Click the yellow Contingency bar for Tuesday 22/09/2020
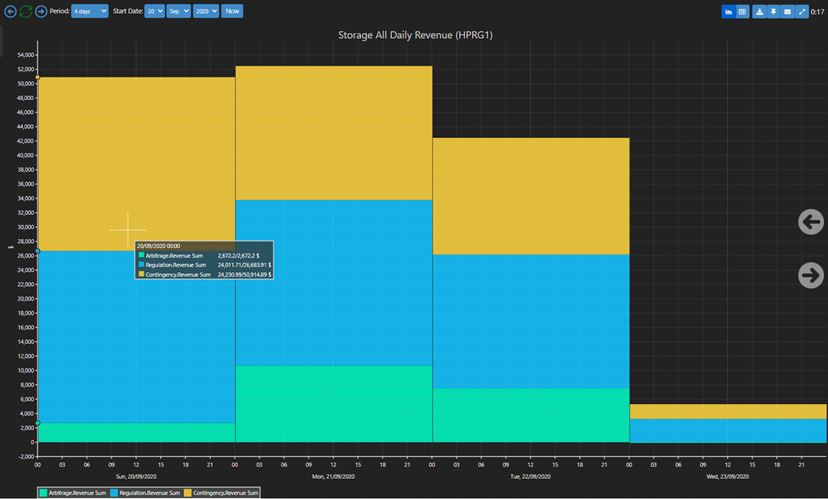Viewport: 828px width, 499px height. point(530,195)
